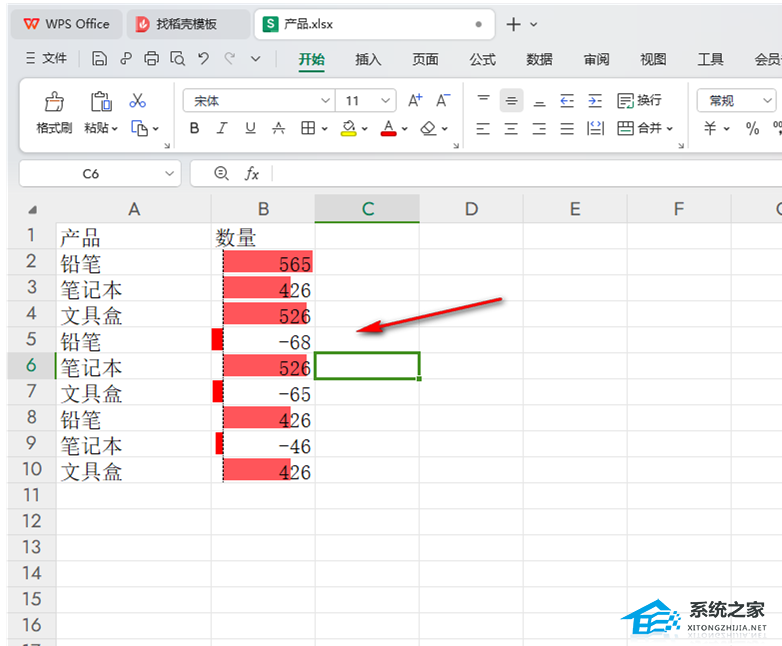Click the Print icon in quick access toolbar
782x646 pixels.
click(x=152, y=59)
